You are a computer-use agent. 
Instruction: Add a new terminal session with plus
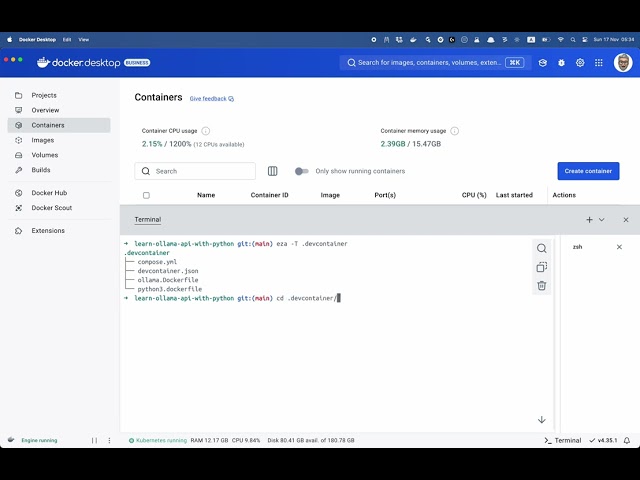(x=589, y=220)
